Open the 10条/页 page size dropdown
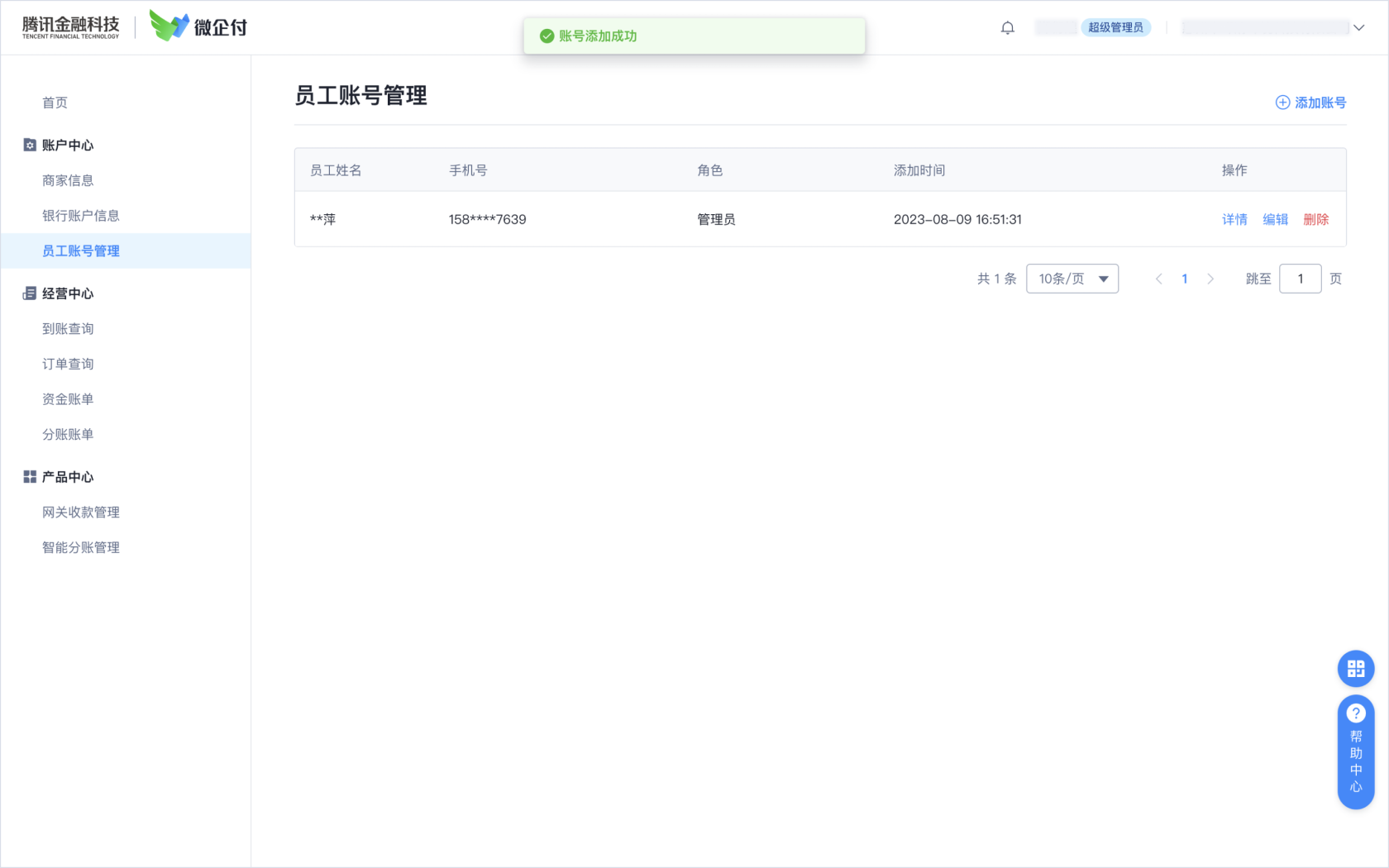This screenshot has height=868, width=1389. point(1072,279)
